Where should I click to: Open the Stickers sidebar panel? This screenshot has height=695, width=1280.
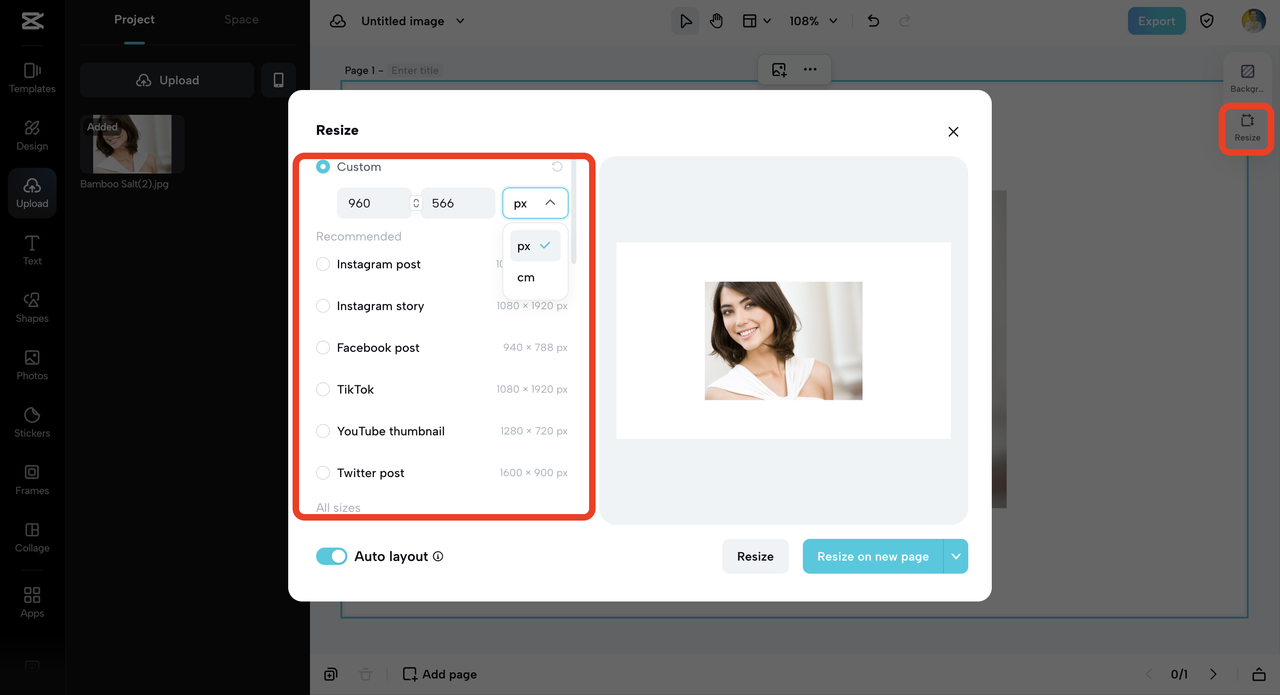[x=32, y=422]
